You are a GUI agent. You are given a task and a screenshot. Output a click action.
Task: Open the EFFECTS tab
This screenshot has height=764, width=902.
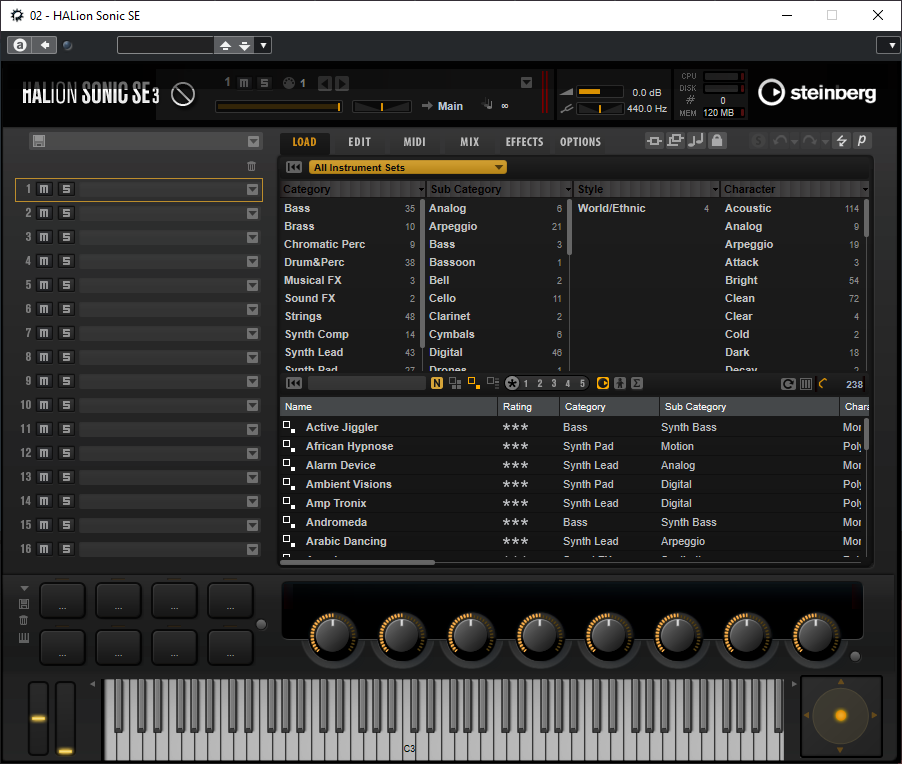[x=524, y=142]
